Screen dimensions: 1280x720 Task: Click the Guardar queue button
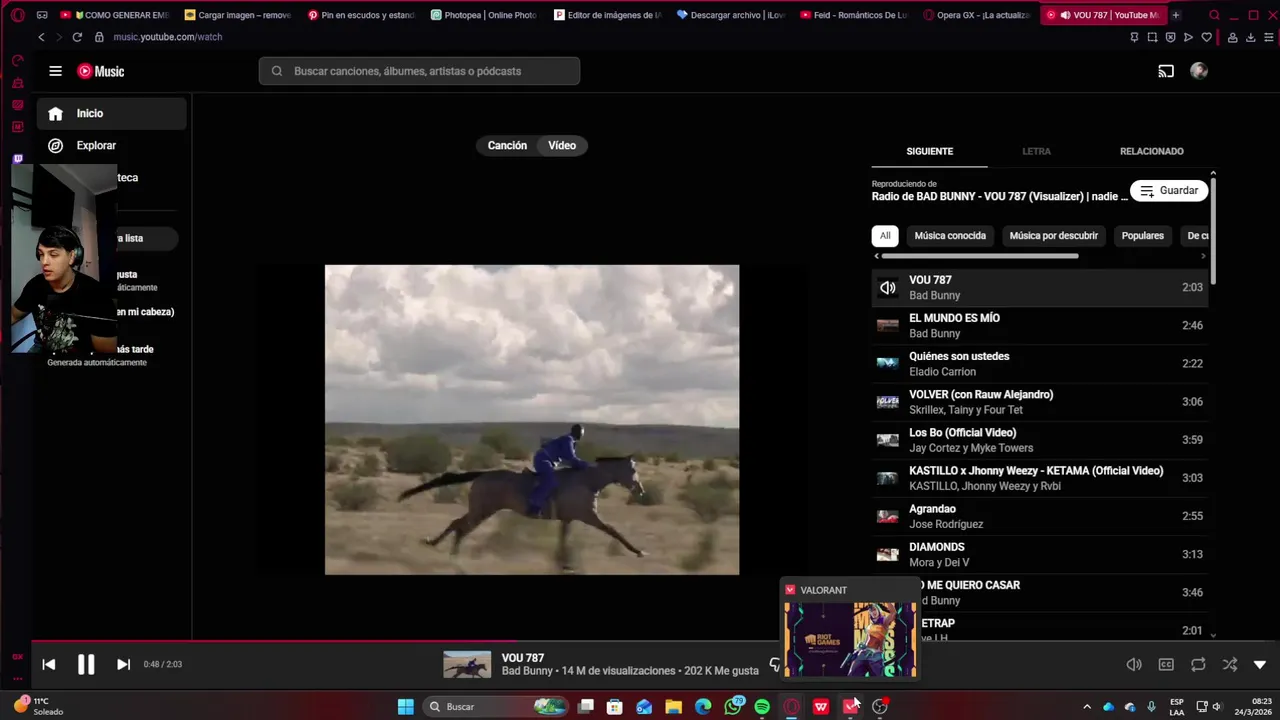click(1169, 191)
